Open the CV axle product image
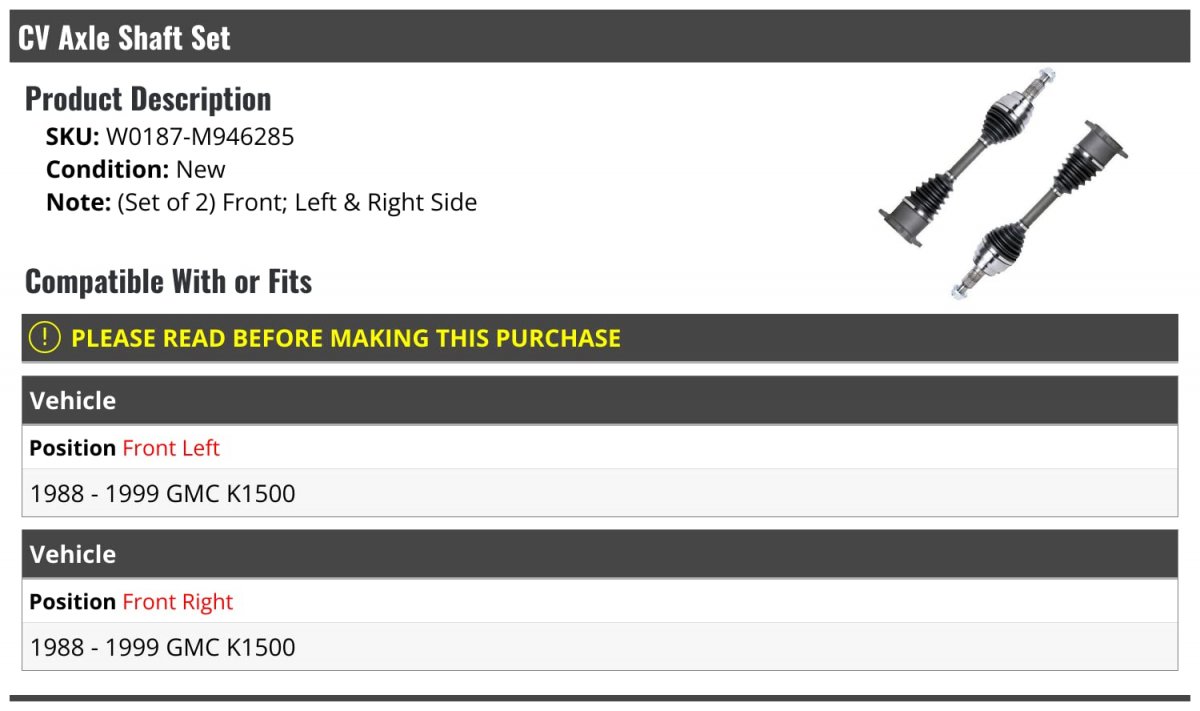The height and width of the screenshot is (711, 1200). click(x=1003, y=183)
